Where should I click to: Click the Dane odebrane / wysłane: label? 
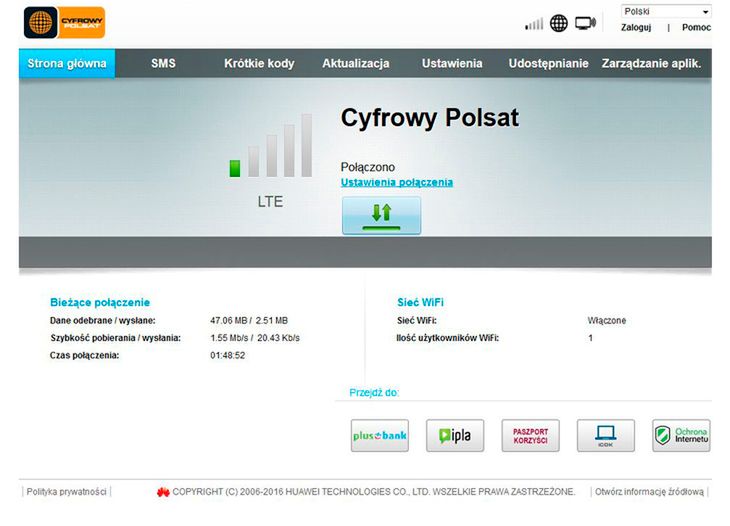point(102,321)
